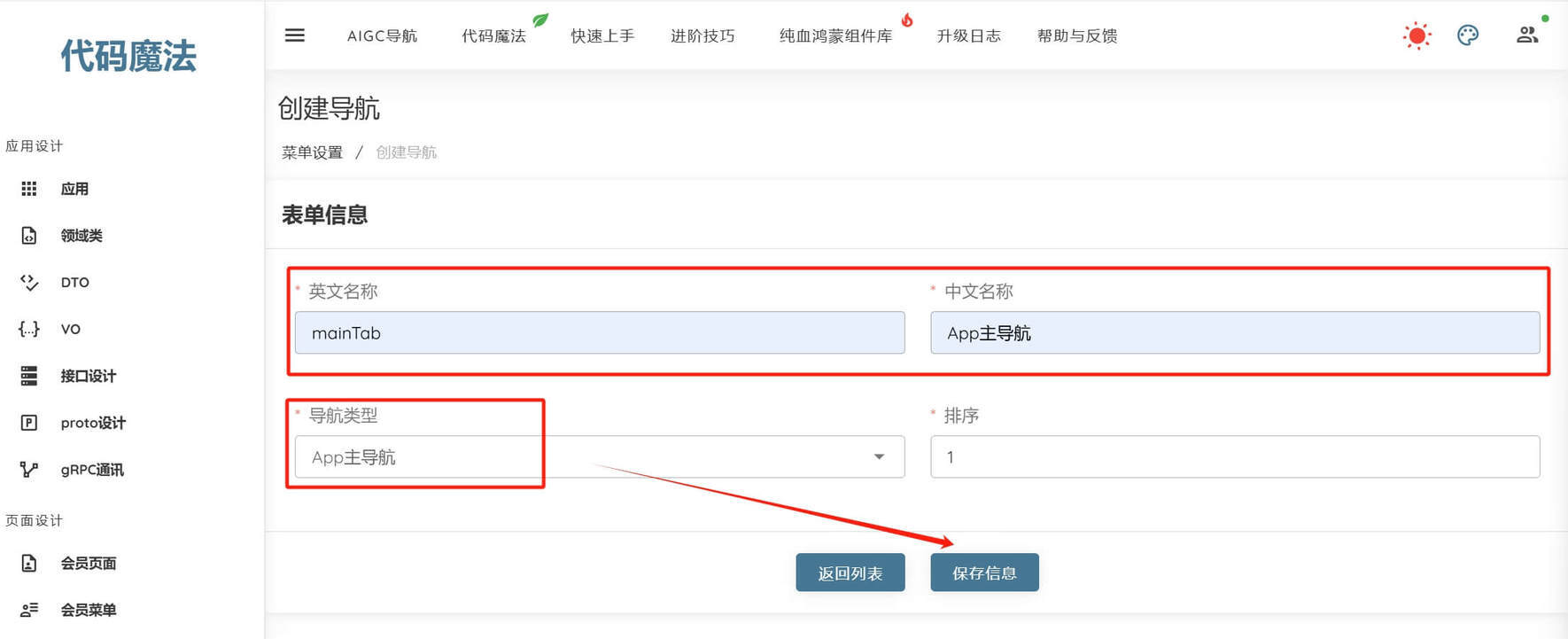Switch to light theme sun icon
This screenshot has width=1568, height=639.
click(1417, 35)
